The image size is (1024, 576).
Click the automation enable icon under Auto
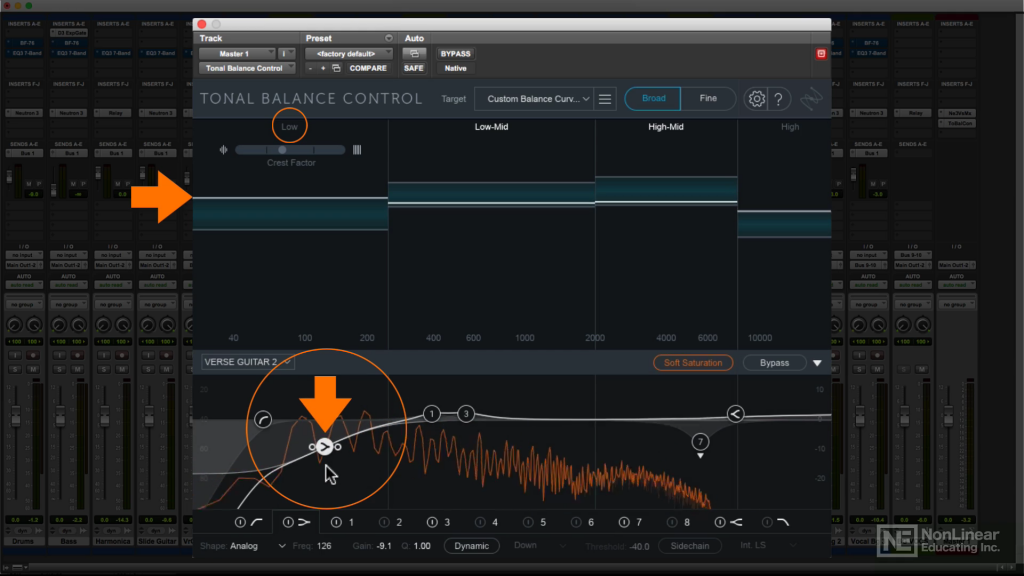(x=414, y=54)
